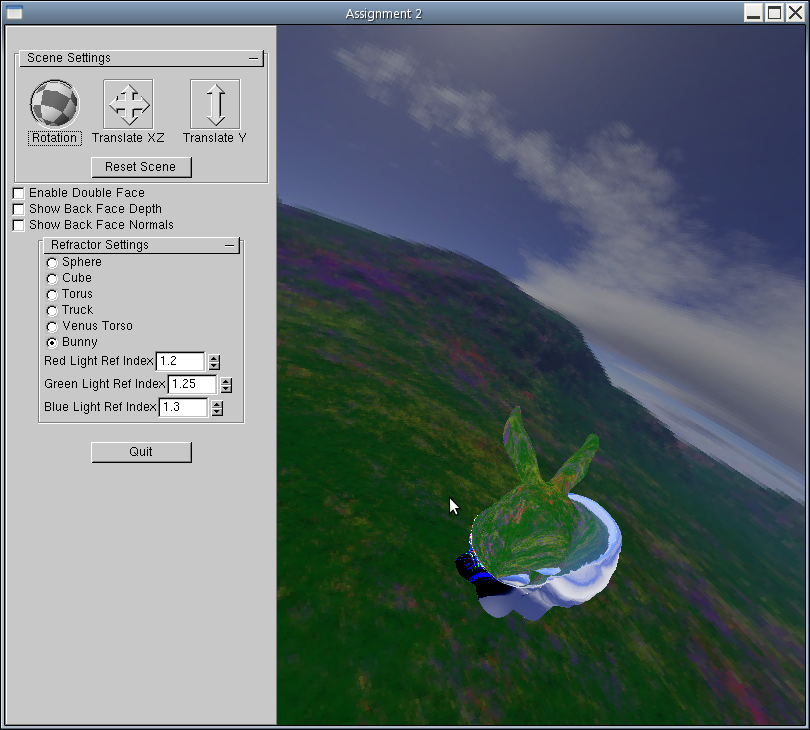The width and height of the screenshot is (810, 730).
Task: Collapse the Refractor Settings rollout
Action: tap(229, 245)
